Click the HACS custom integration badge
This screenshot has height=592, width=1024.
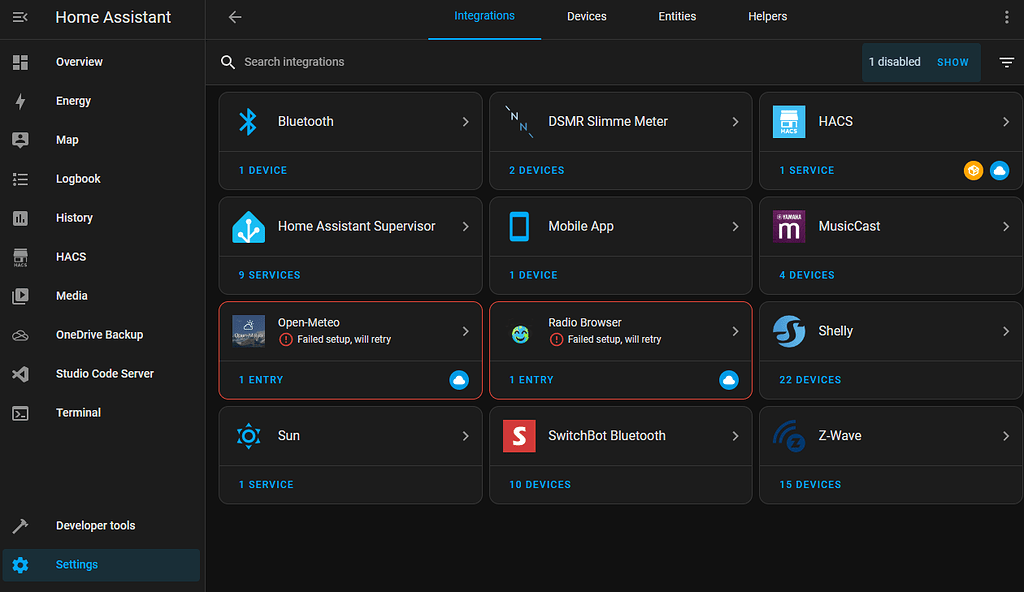tap(973, 171)
